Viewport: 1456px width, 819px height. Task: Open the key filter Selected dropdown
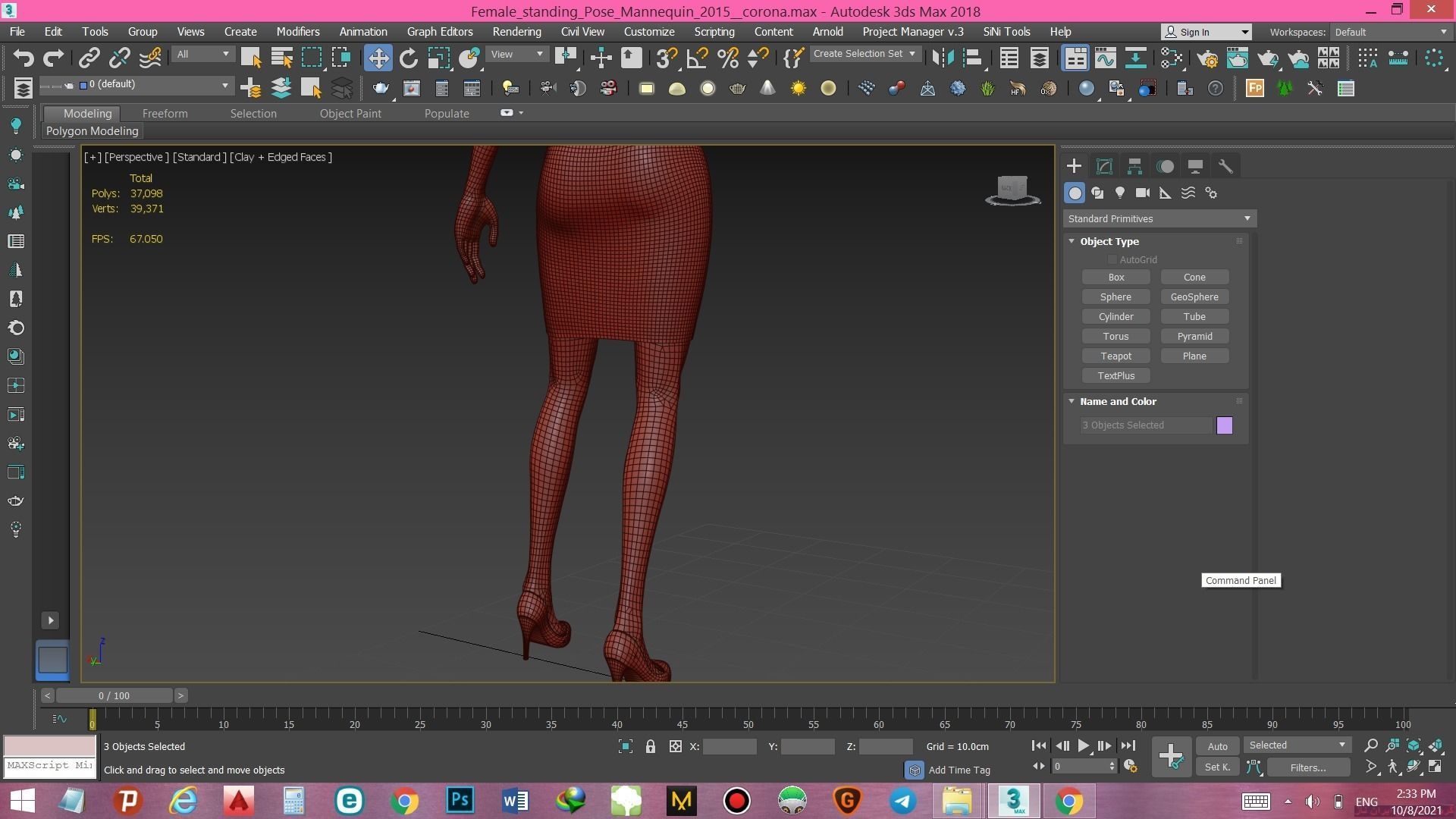pyautogui.click(x=1297, y=745)
